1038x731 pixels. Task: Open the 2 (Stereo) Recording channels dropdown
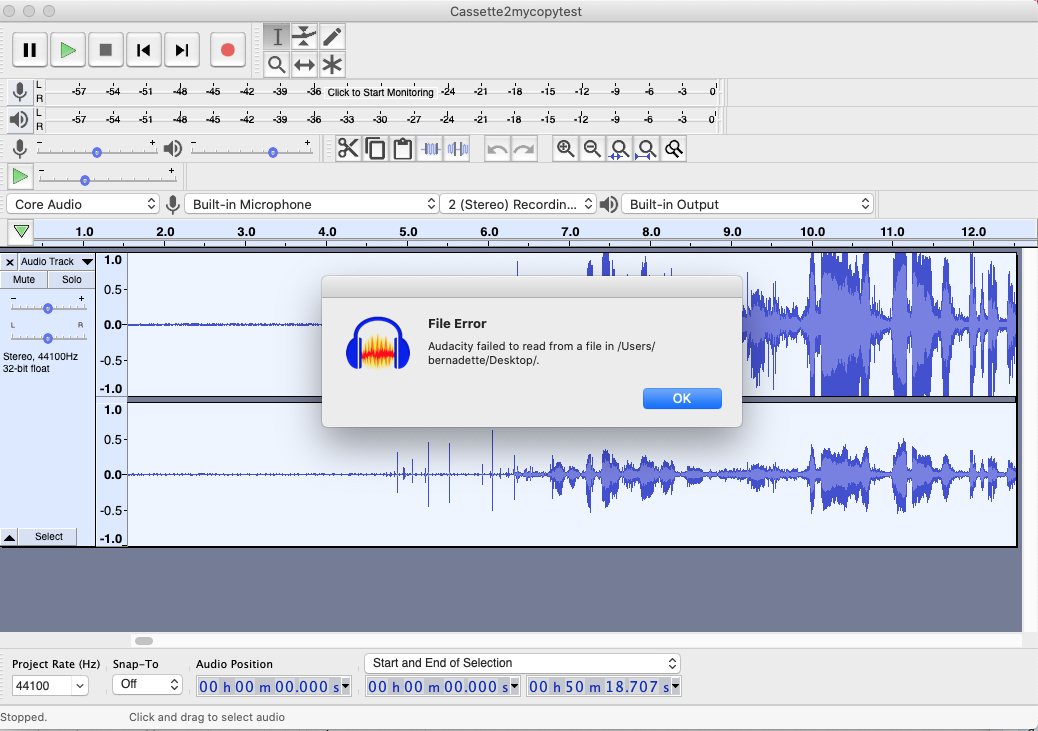click(518, 204)
